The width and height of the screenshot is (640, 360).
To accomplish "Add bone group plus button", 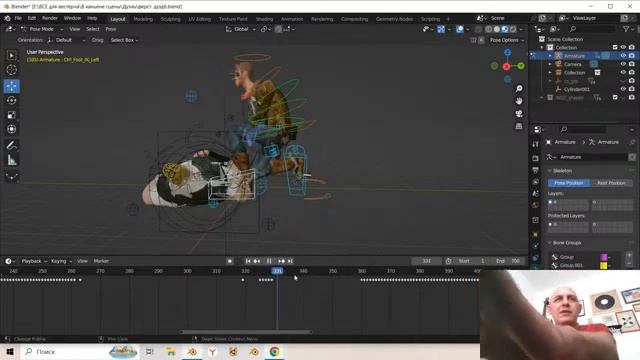I will [629, 256].
